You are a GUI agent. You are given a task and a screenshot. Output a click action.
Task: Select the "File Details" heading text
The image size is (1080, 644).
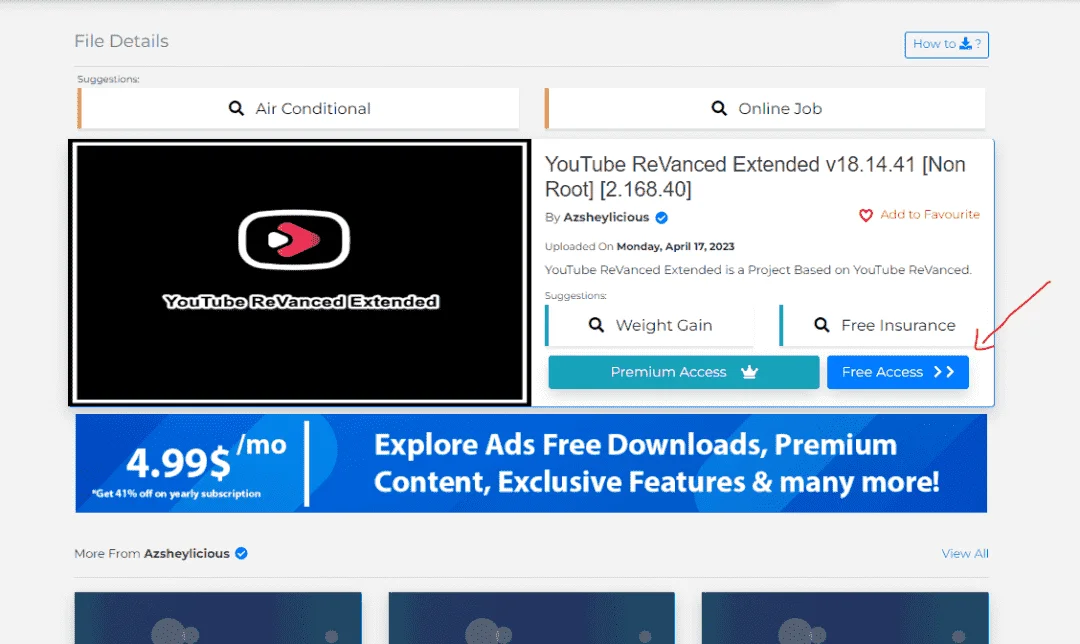pos(121,41)
